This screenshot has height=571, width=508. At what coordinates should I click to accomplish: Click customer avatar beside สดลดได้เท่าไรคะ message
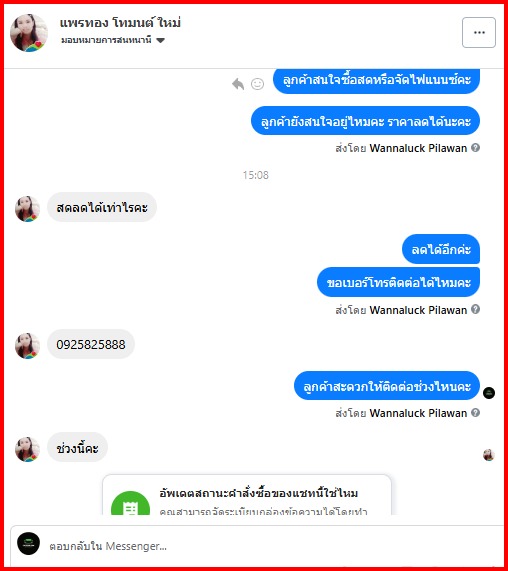tap(27, 209)
